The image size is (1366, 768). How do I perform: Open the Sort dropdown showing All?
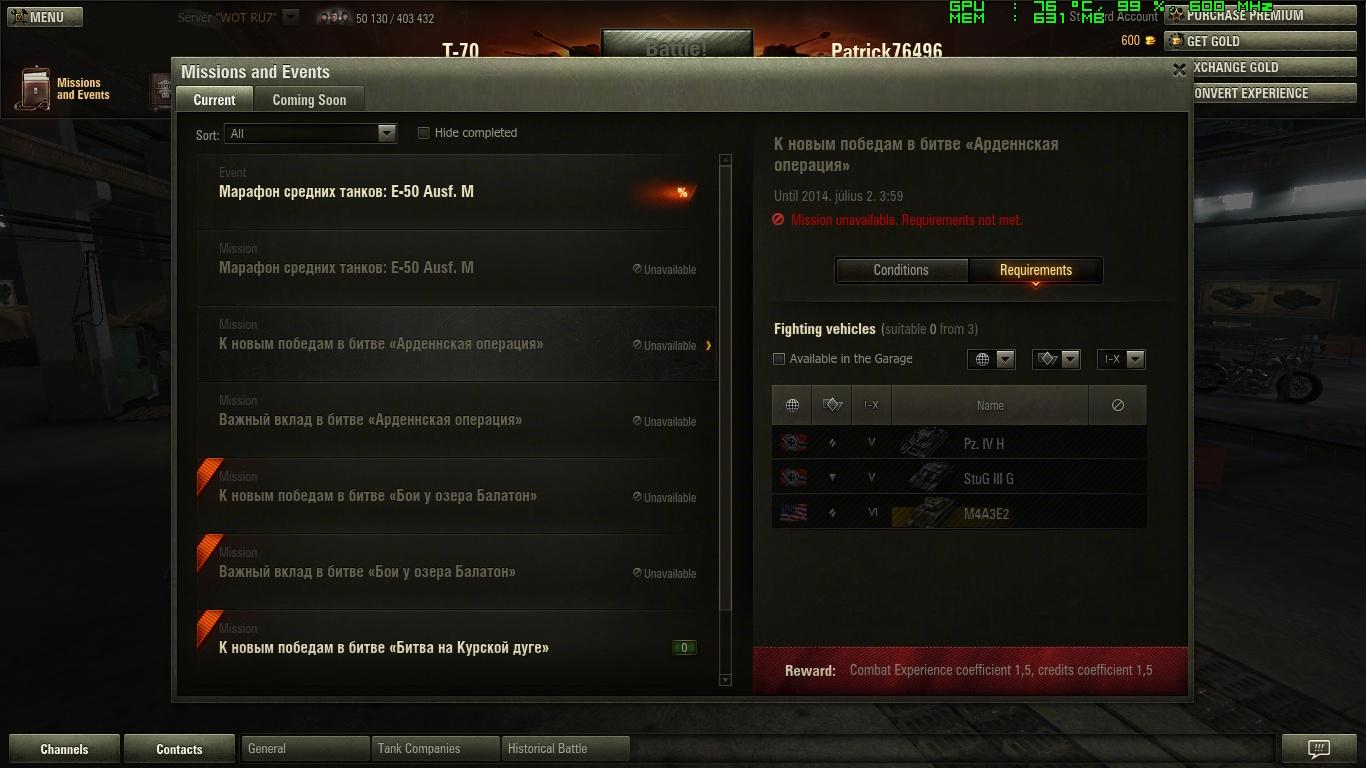click(311, 133)
